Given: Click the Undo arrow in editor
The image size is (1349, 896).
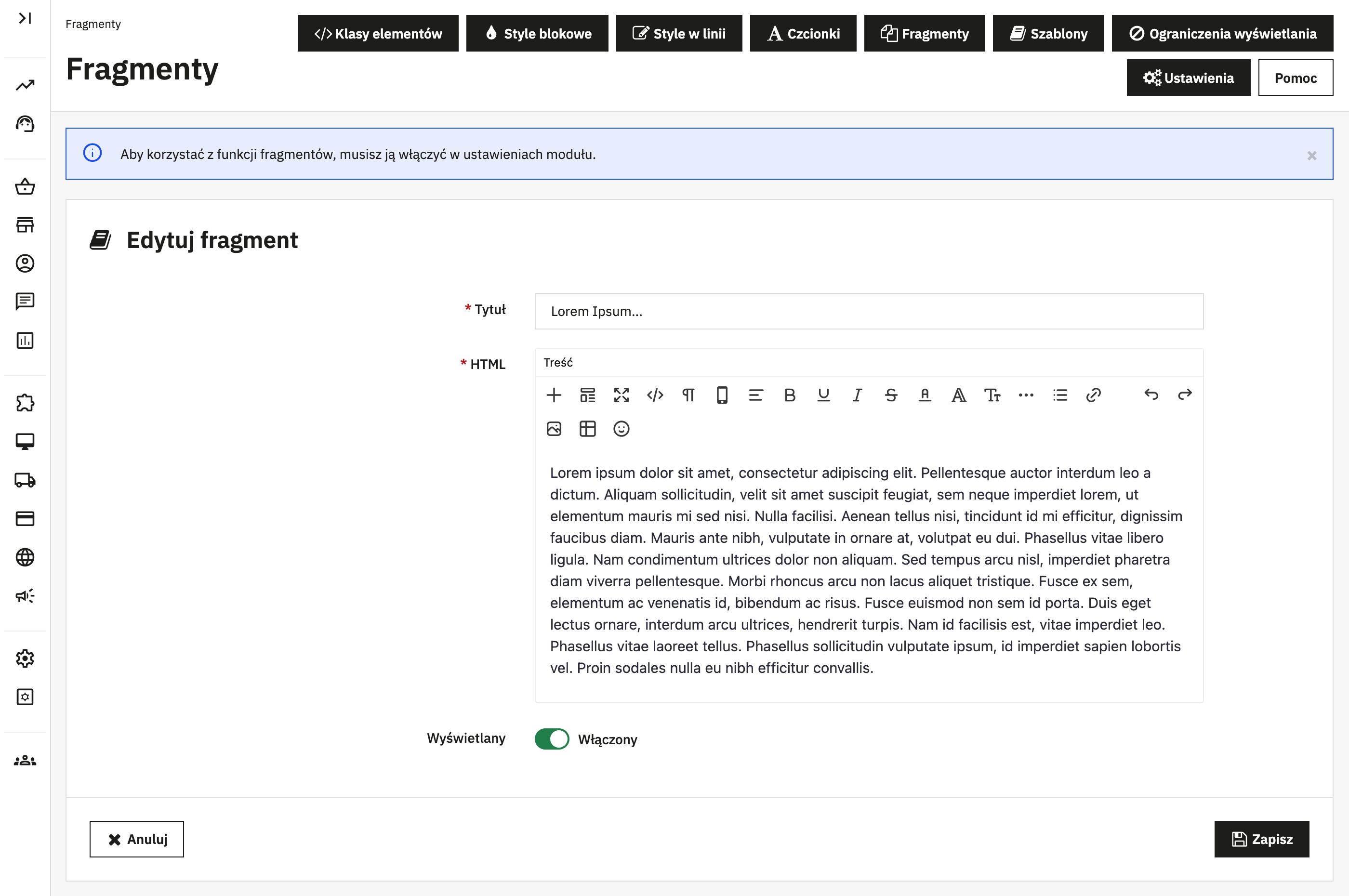Looking at the screenshot, I should coord(1151,395).
